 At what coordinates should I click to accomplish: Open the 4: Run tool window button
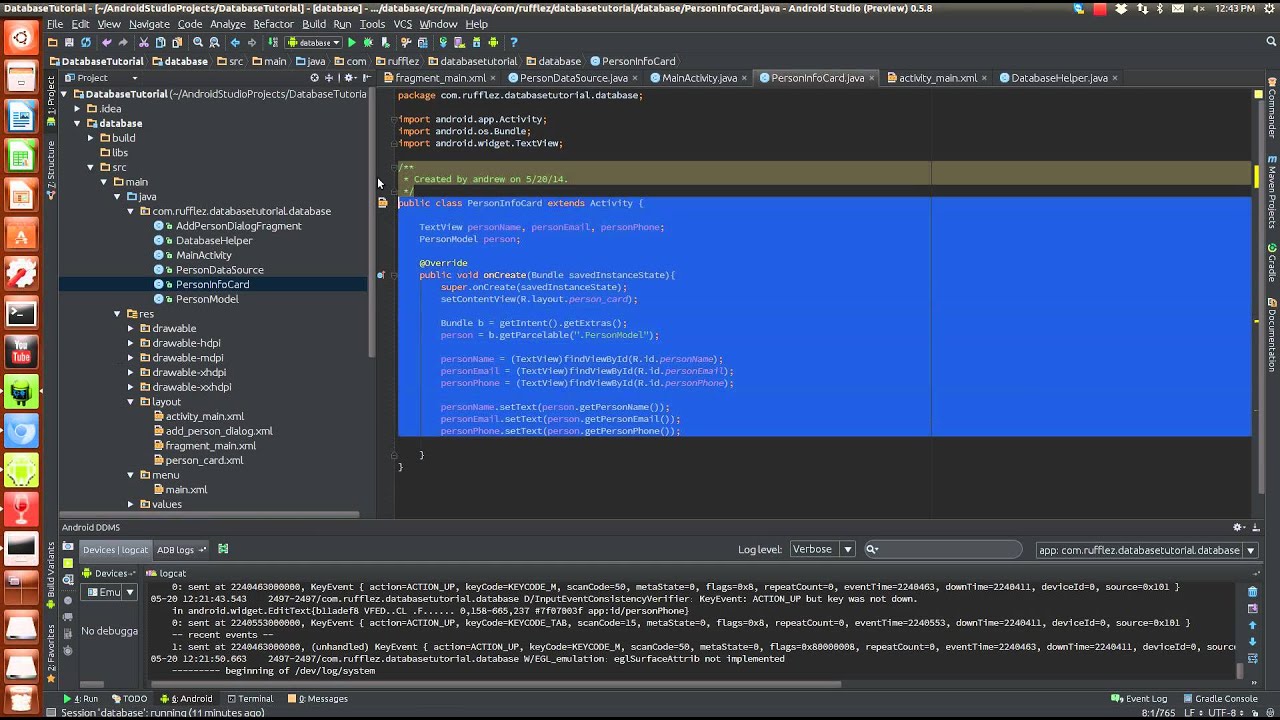tap(81, 699)
